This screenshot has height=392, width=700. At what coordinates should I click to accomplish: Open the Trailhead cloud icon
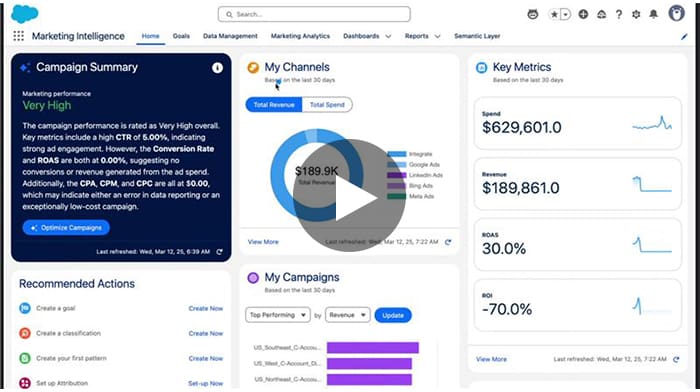pyautogui.click(x=601, y=14)
